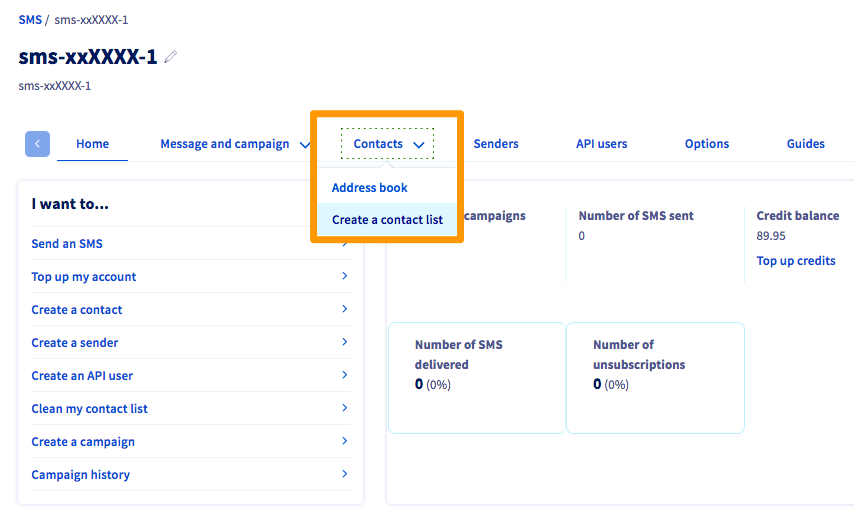Screen dimensions: 854x512
Task: Click the arrow beside Create a contact
Action: click(x=344, y=309)
